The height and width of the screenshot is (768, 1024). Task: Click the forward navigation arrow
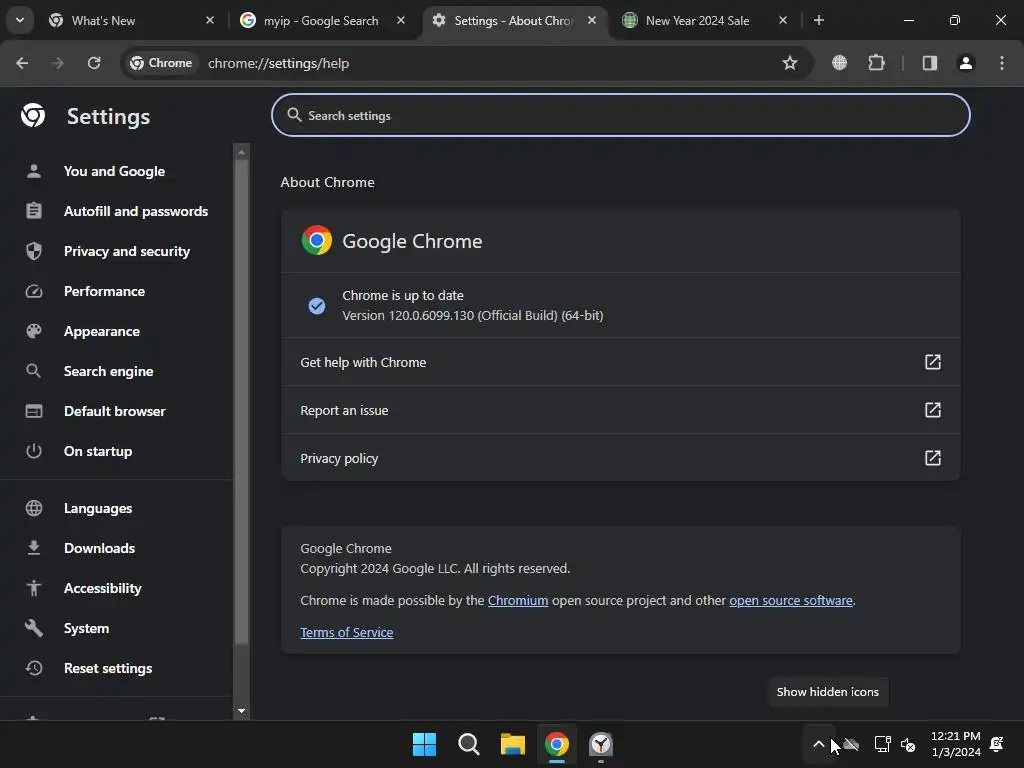(58, 63)
